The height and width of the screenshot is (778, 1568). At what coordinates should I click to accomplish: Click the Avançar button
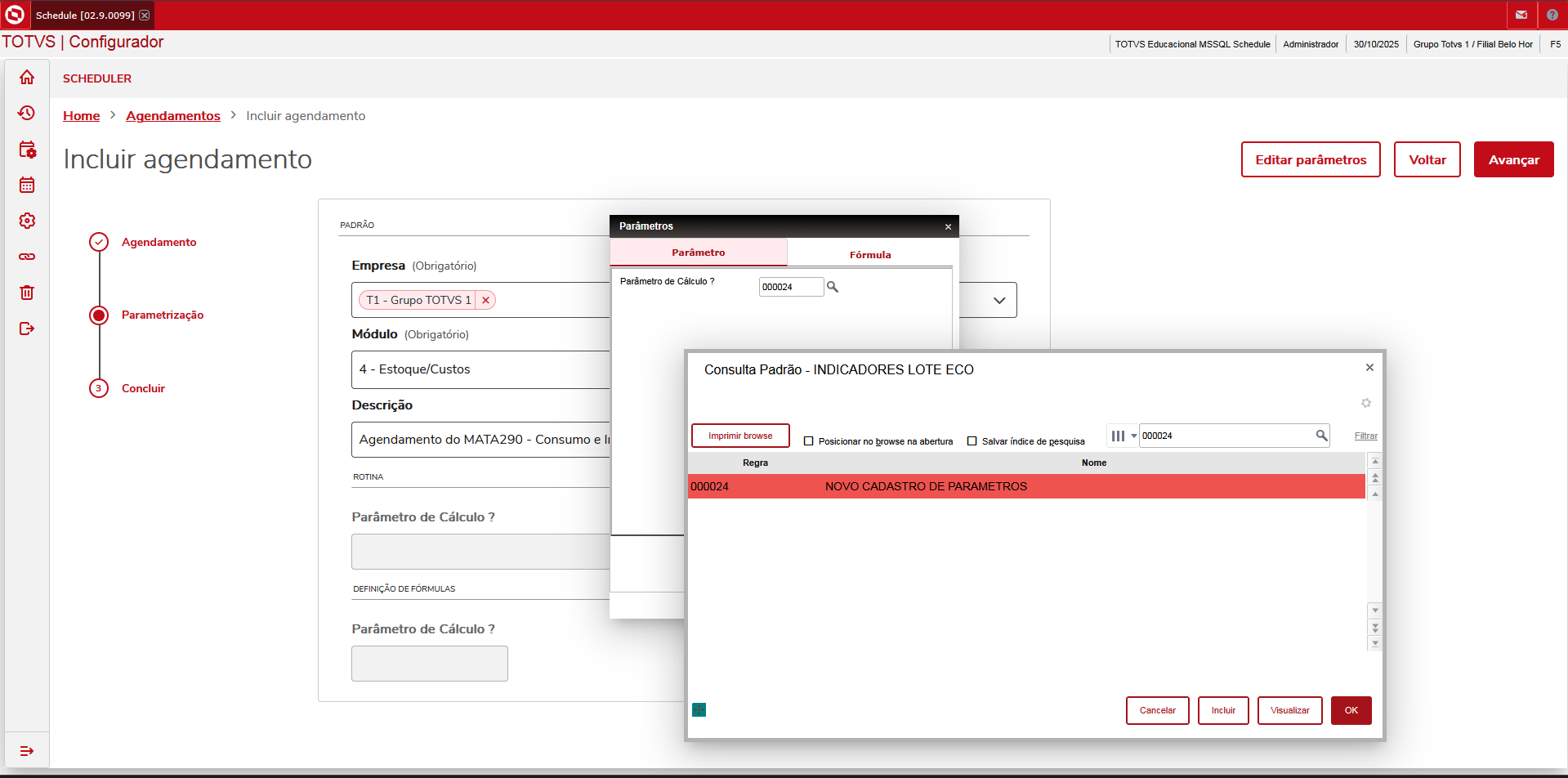(x=1514, y=159)
